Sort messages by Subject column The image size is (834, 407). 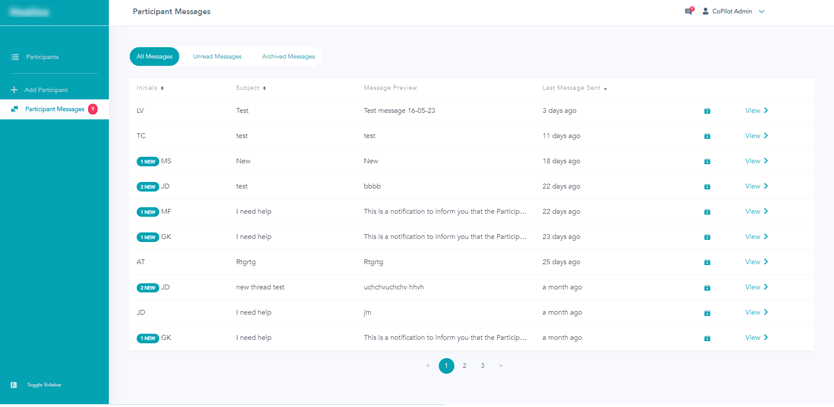pos(250,88)
